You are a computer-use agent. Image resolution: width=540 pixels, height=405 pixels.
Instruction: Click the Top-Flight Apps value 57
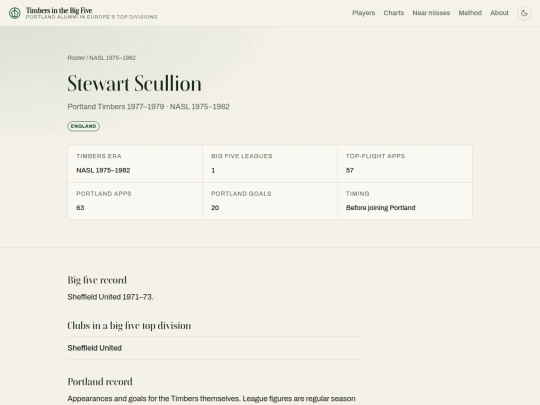point(350,170)
